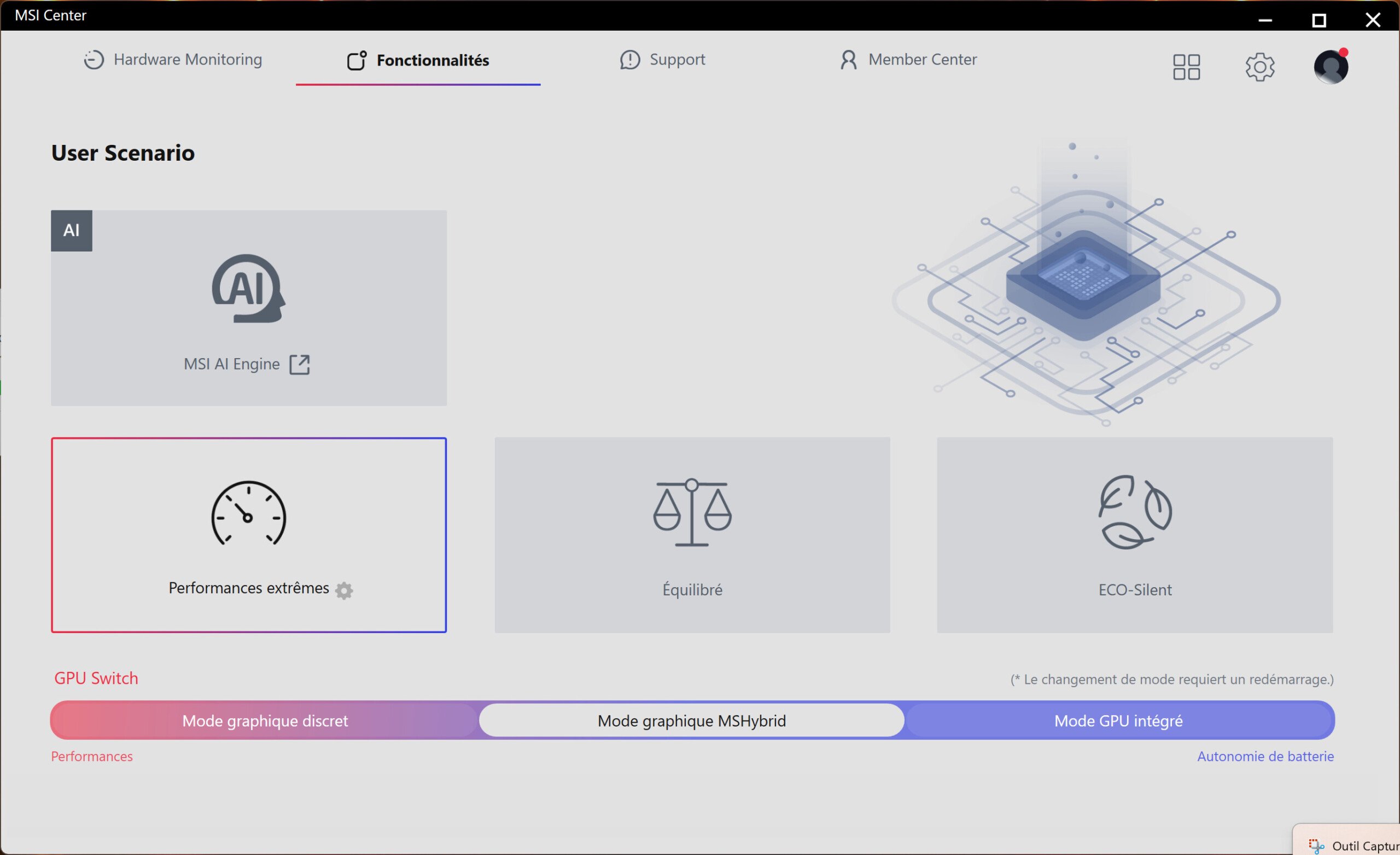Click the grid apps view icon
Screen dimensions: 1400x855
(1186, 67)
